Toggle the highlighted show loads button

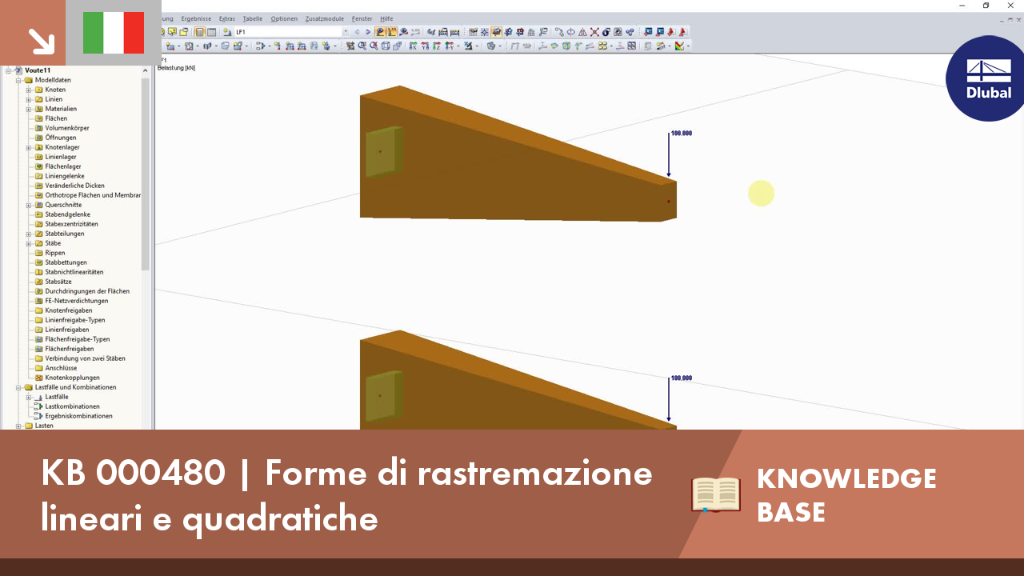point(380,32)
